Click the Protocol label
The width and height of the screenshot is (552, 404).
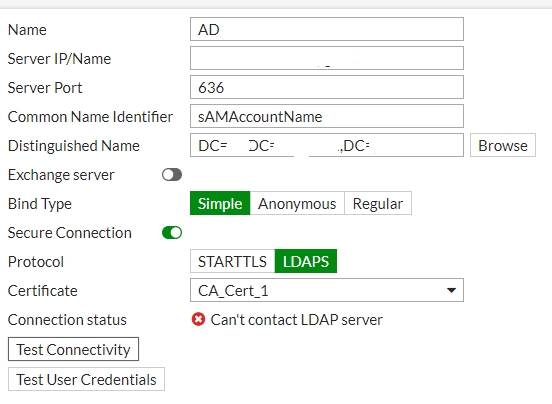(36, 262)
